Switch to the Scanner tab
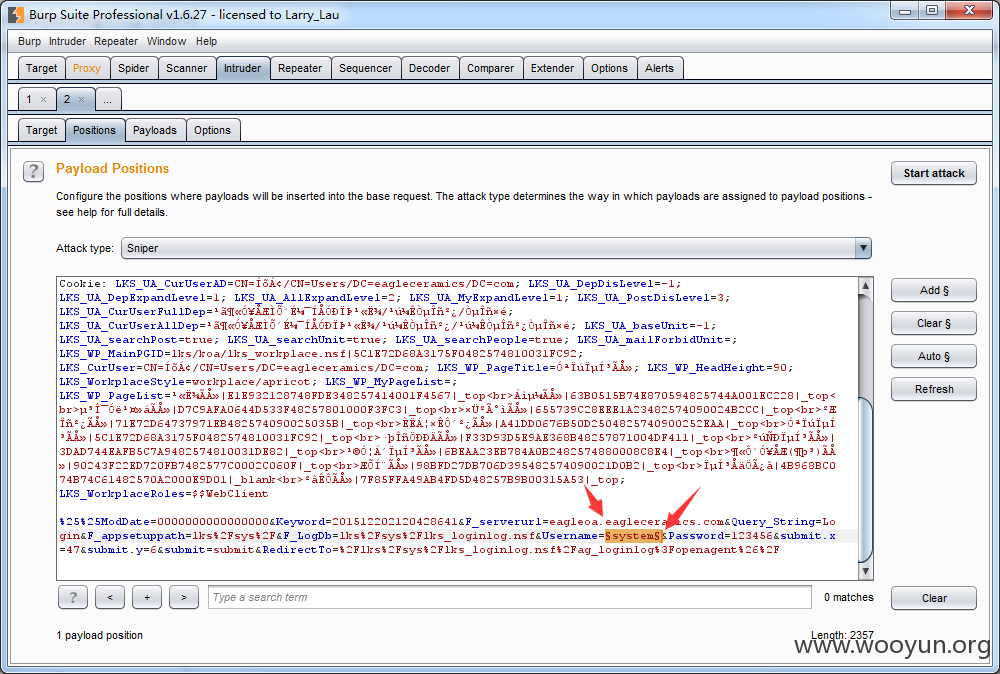The image size is (1000, 674). point(186,68)
